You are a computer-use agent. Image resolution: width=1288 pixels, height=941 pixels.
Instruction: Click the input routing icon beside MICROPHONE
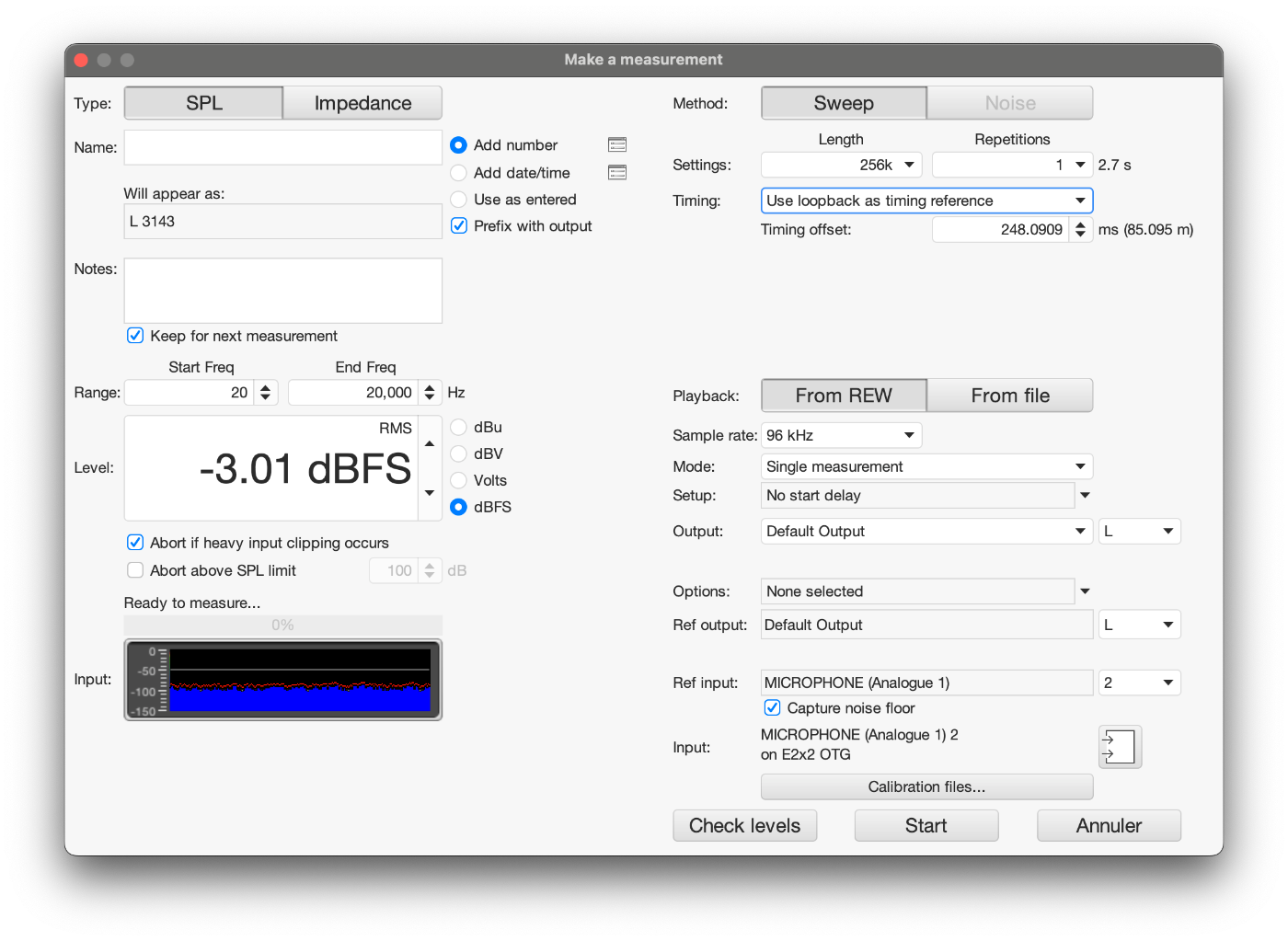pyautogui.click(x=1120, y=746)
